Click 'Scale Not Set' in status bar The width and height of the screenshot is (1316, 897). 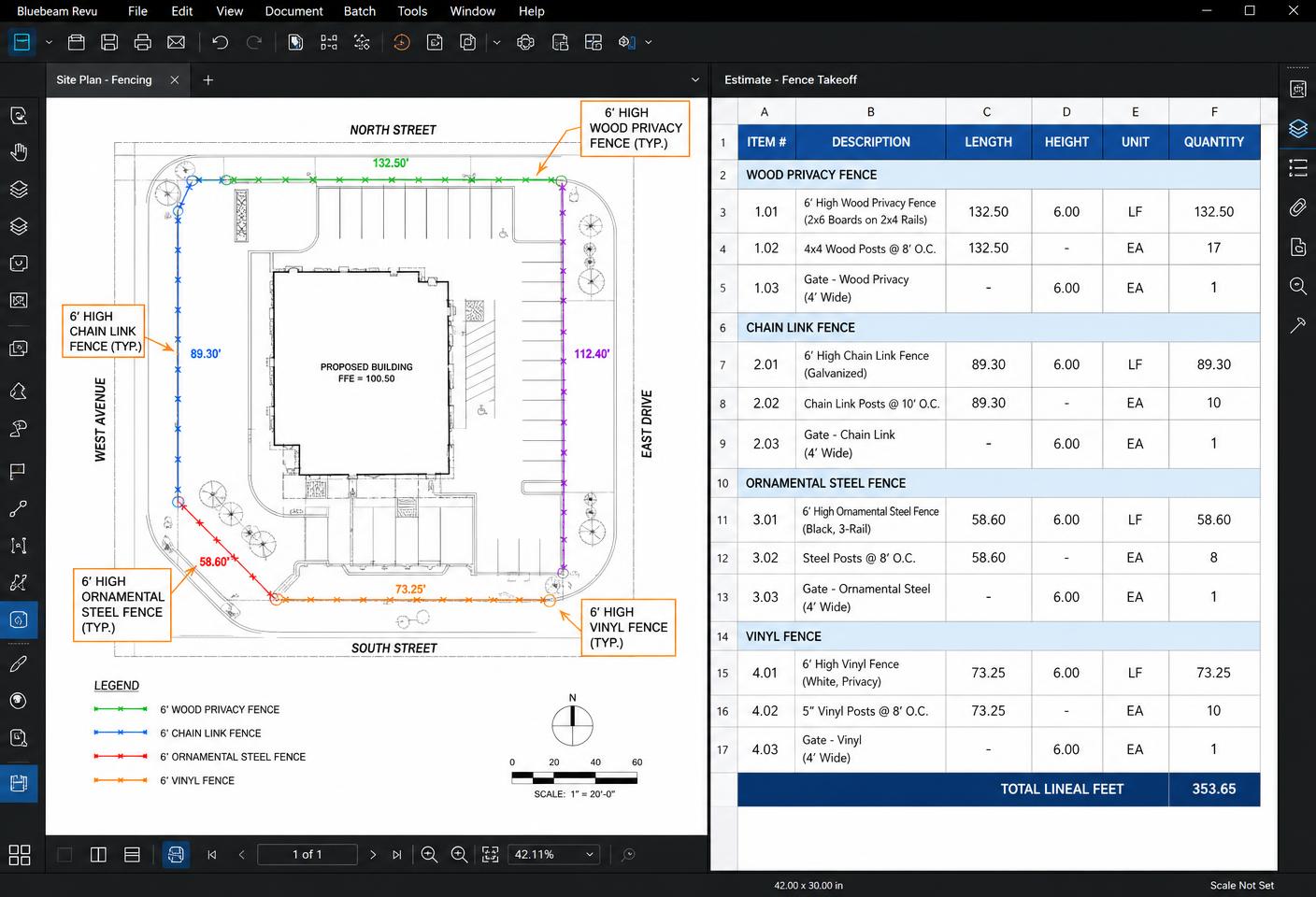1241,885
